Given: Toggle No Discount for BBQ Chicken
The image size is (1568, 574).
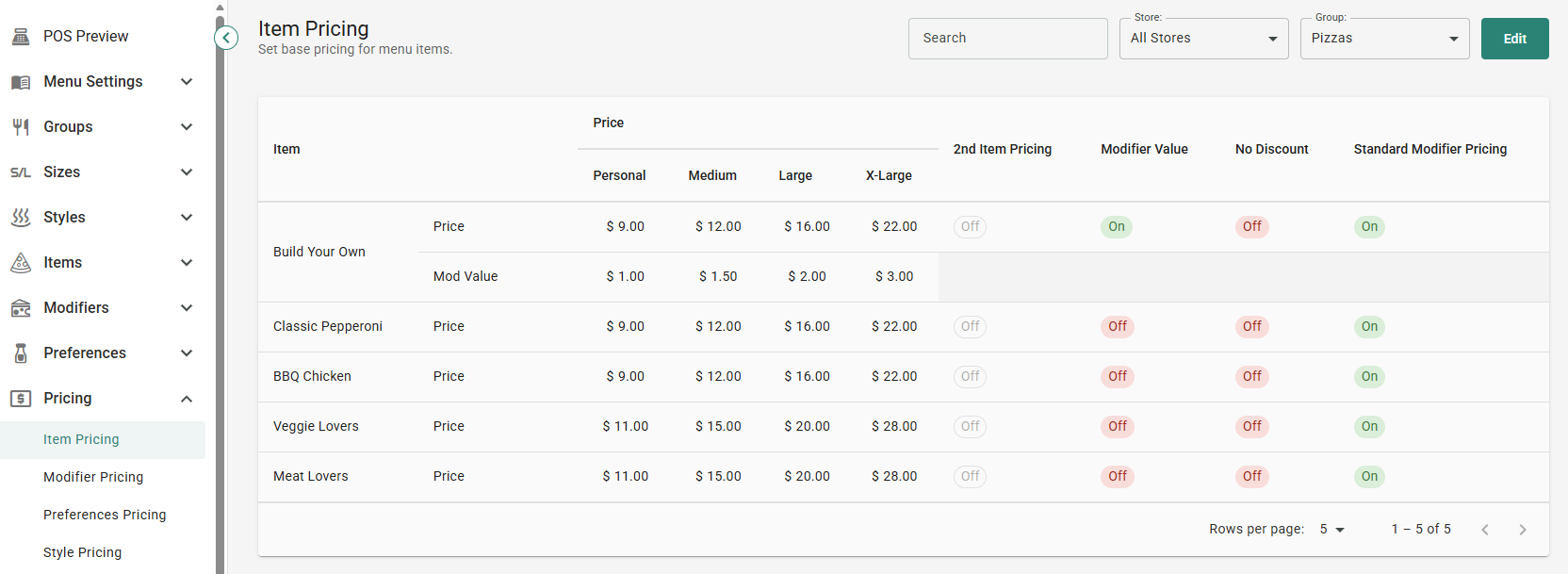Looking at the screenshot, I should [x=1251, y=376].
